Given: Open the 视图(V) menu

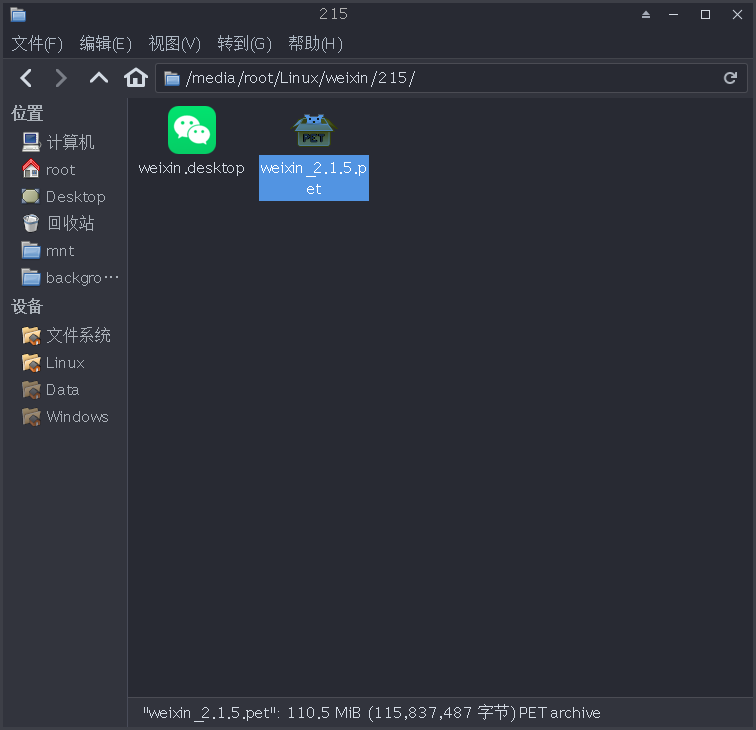Looking at the screenshot, I should coord(175,44).
